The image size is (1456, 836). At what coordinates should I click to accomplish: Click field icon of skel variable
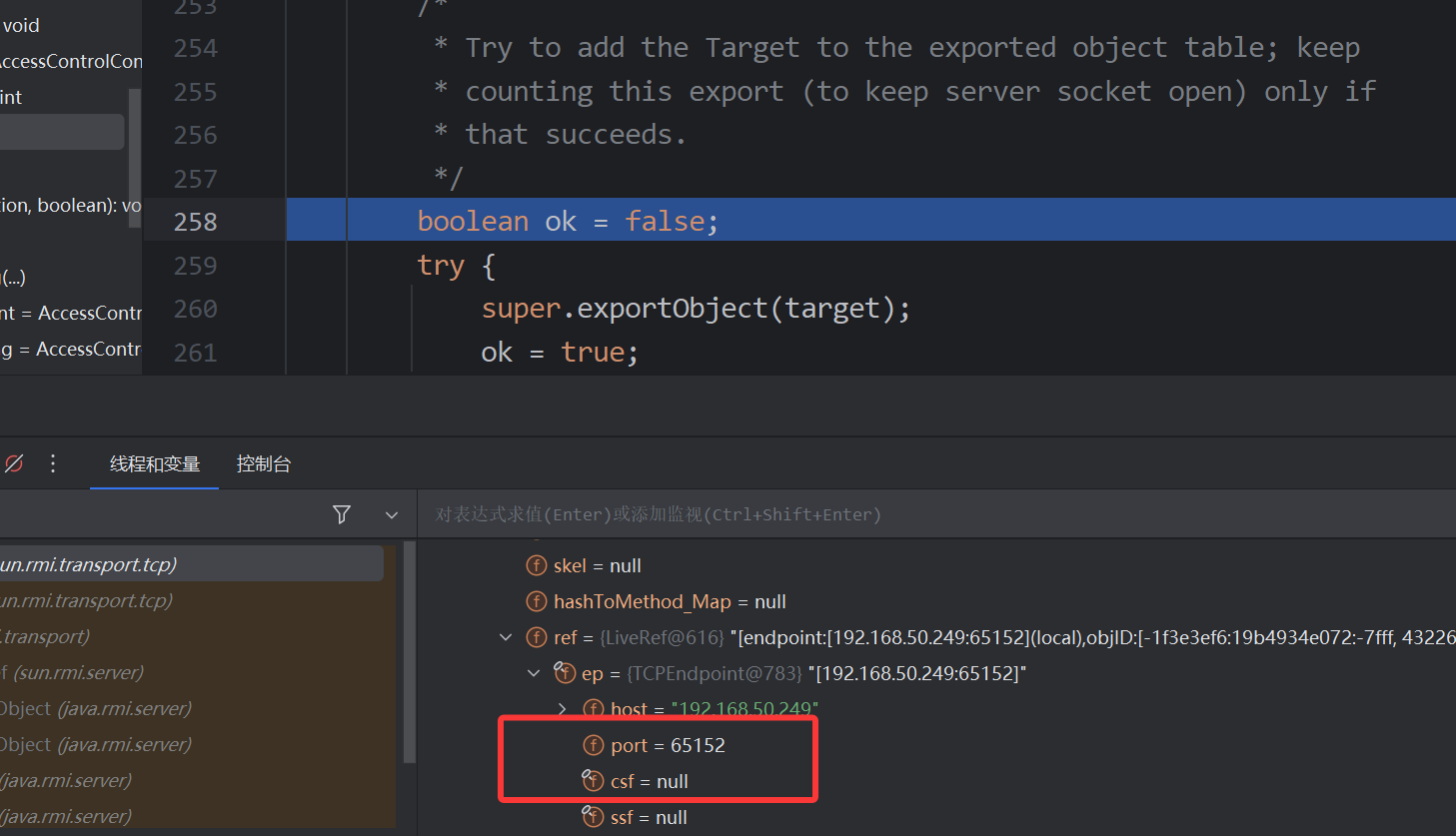(x=537, y=565)
